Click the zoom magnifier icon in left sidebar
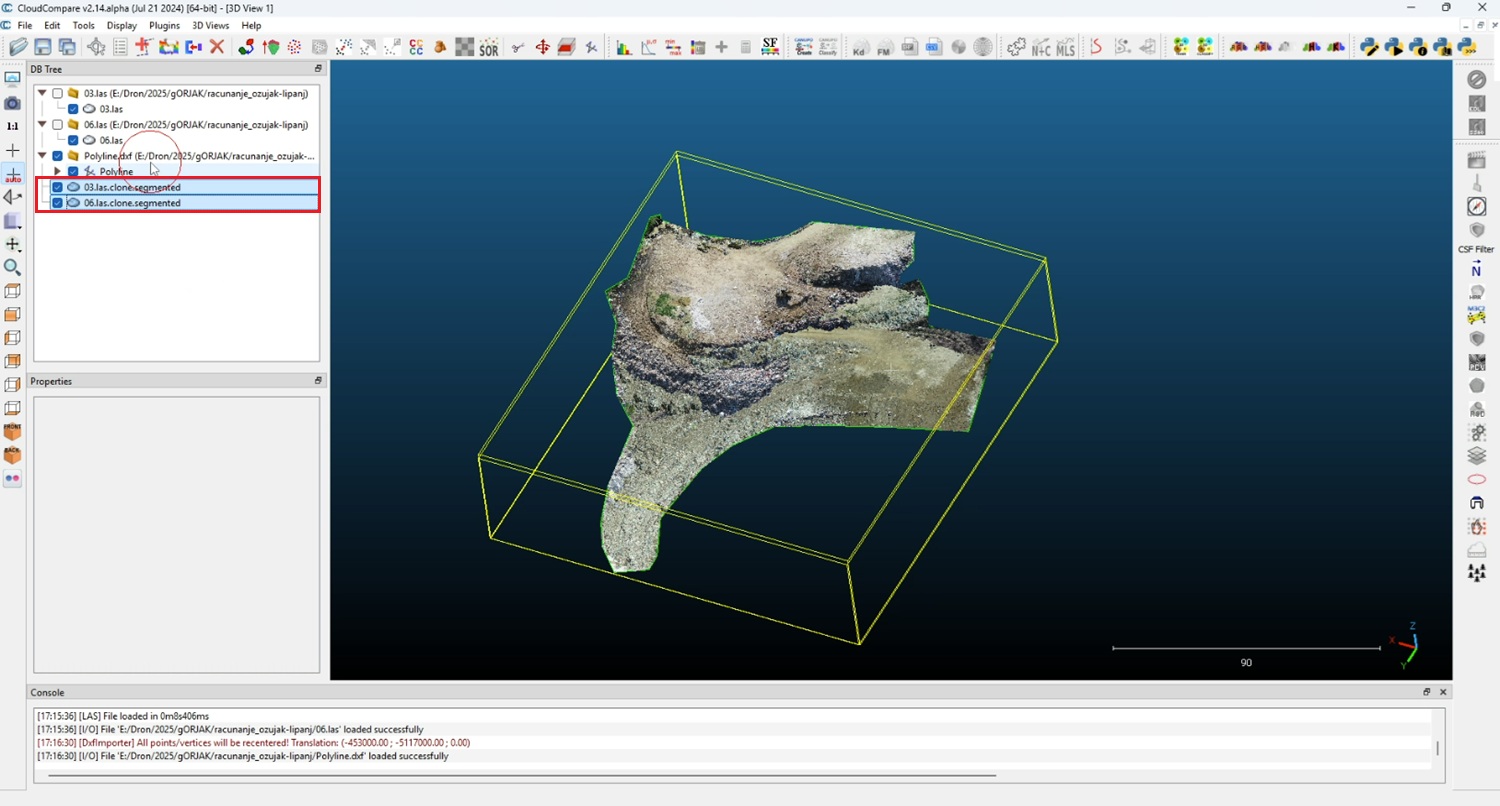The width and height of the screenshot is (1500, 806). pyautogui.click(x=13, y=268)
